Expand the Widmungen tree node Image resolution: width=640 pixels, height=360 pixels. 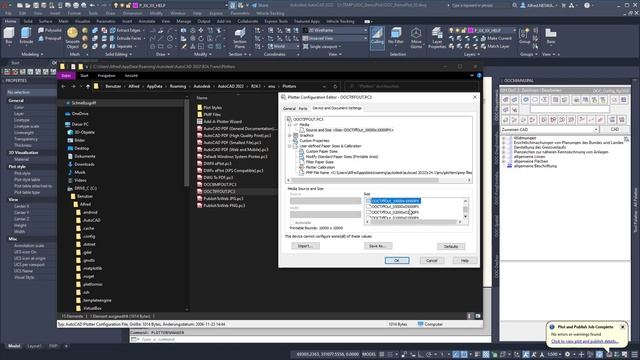[x=504, y=138]
